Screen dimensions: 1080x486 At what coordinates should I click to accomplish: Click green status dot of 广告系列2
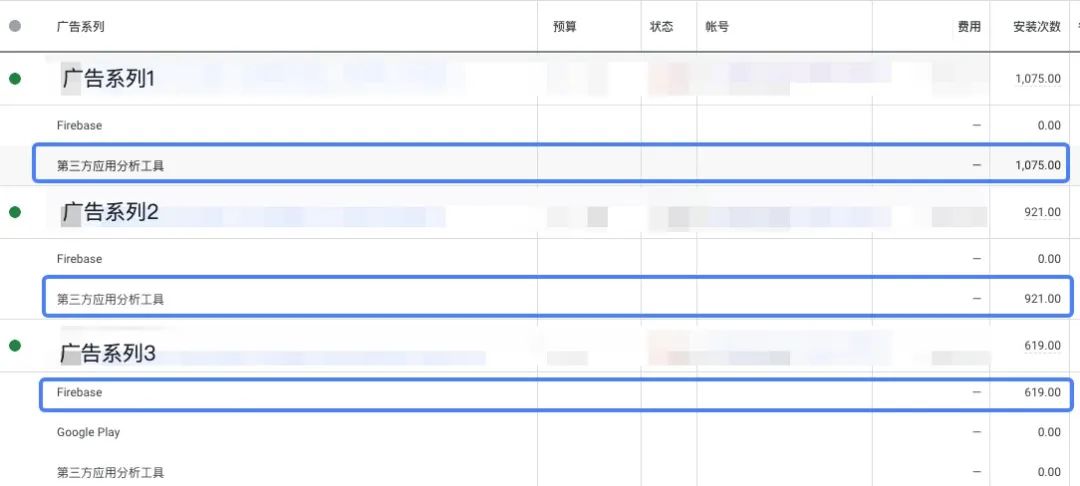15,213
